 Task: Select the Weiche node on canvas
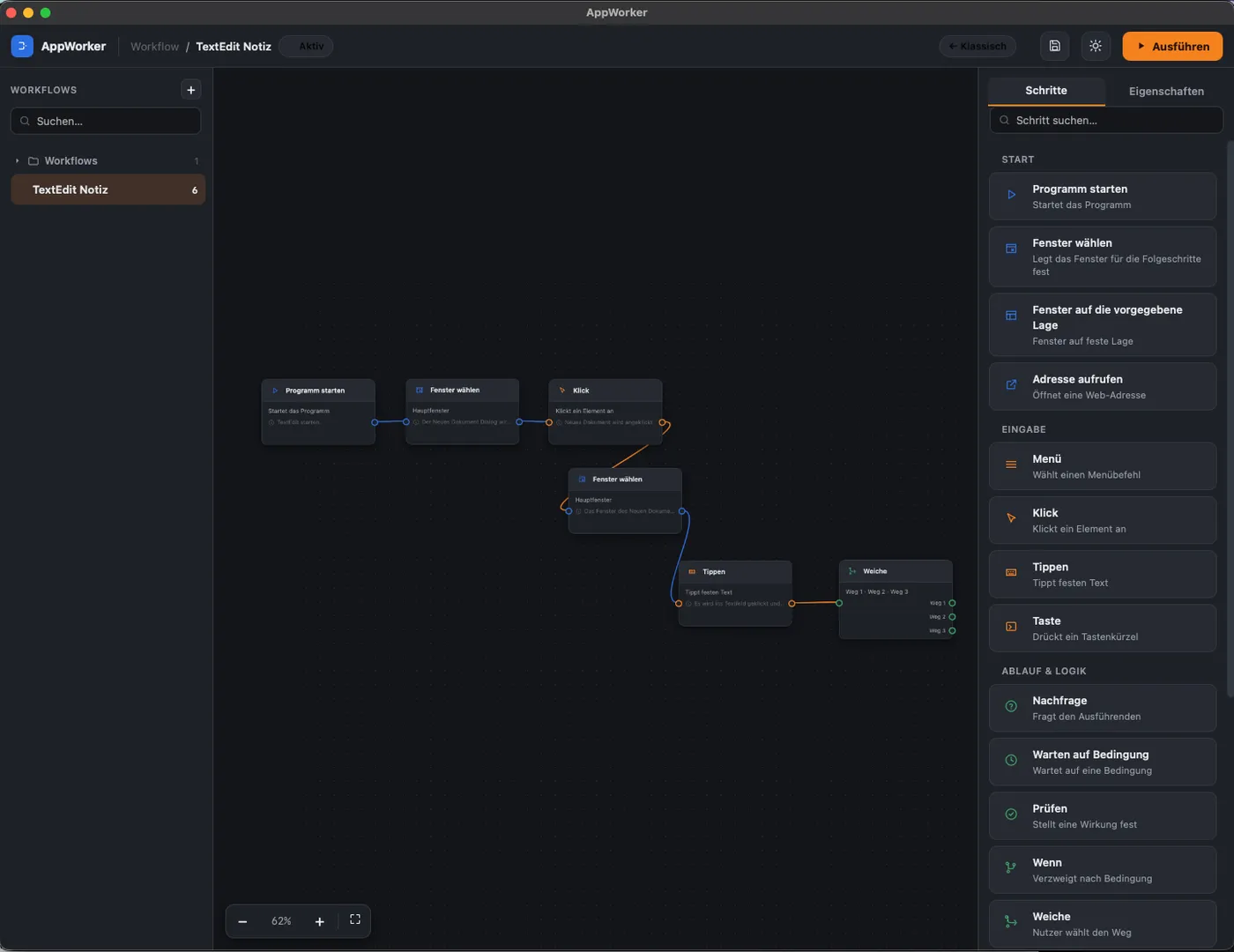point(896,599)
